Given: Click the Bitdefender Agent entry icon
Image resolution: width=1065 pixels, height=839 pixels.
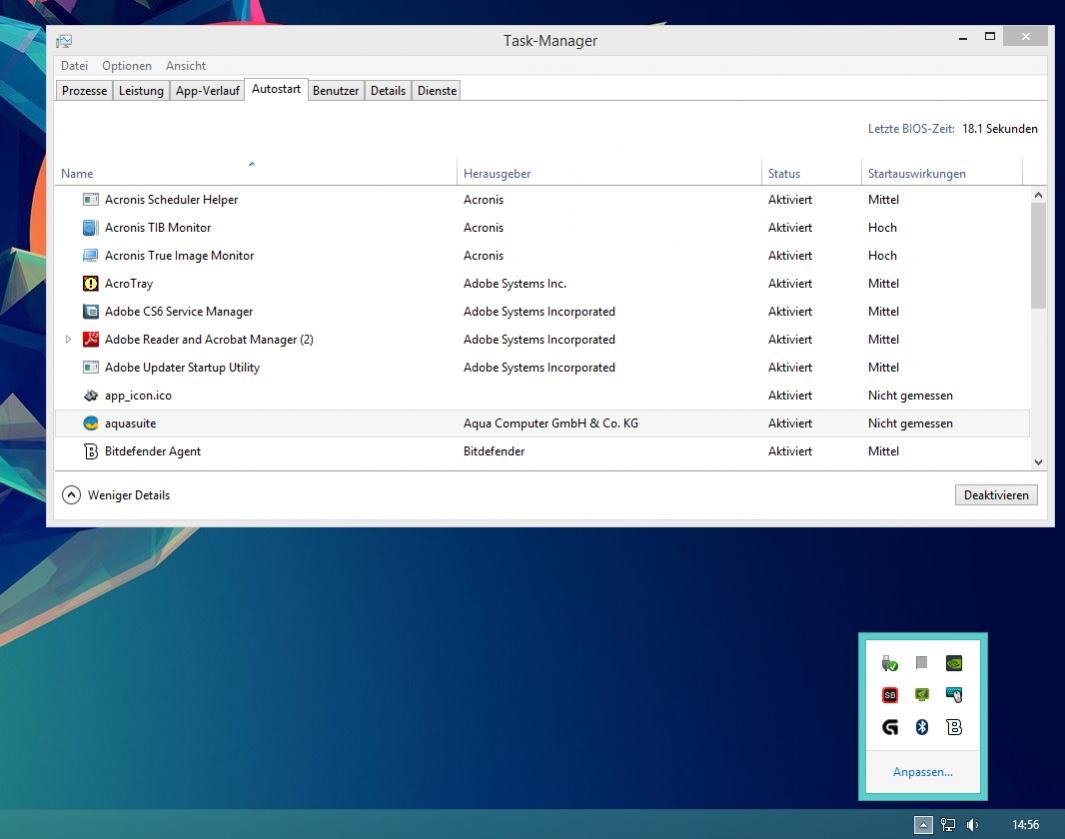Looking at the screenshot, I should [90, 451].
